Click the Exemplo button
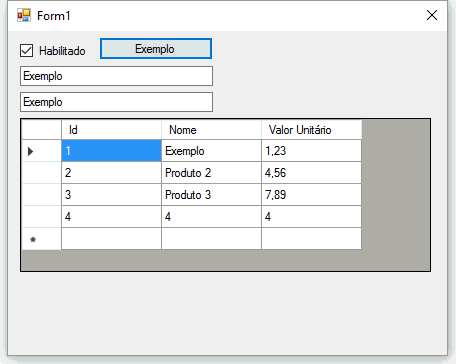Viewport: 456px width, 364px height. (x=156, y=49)
